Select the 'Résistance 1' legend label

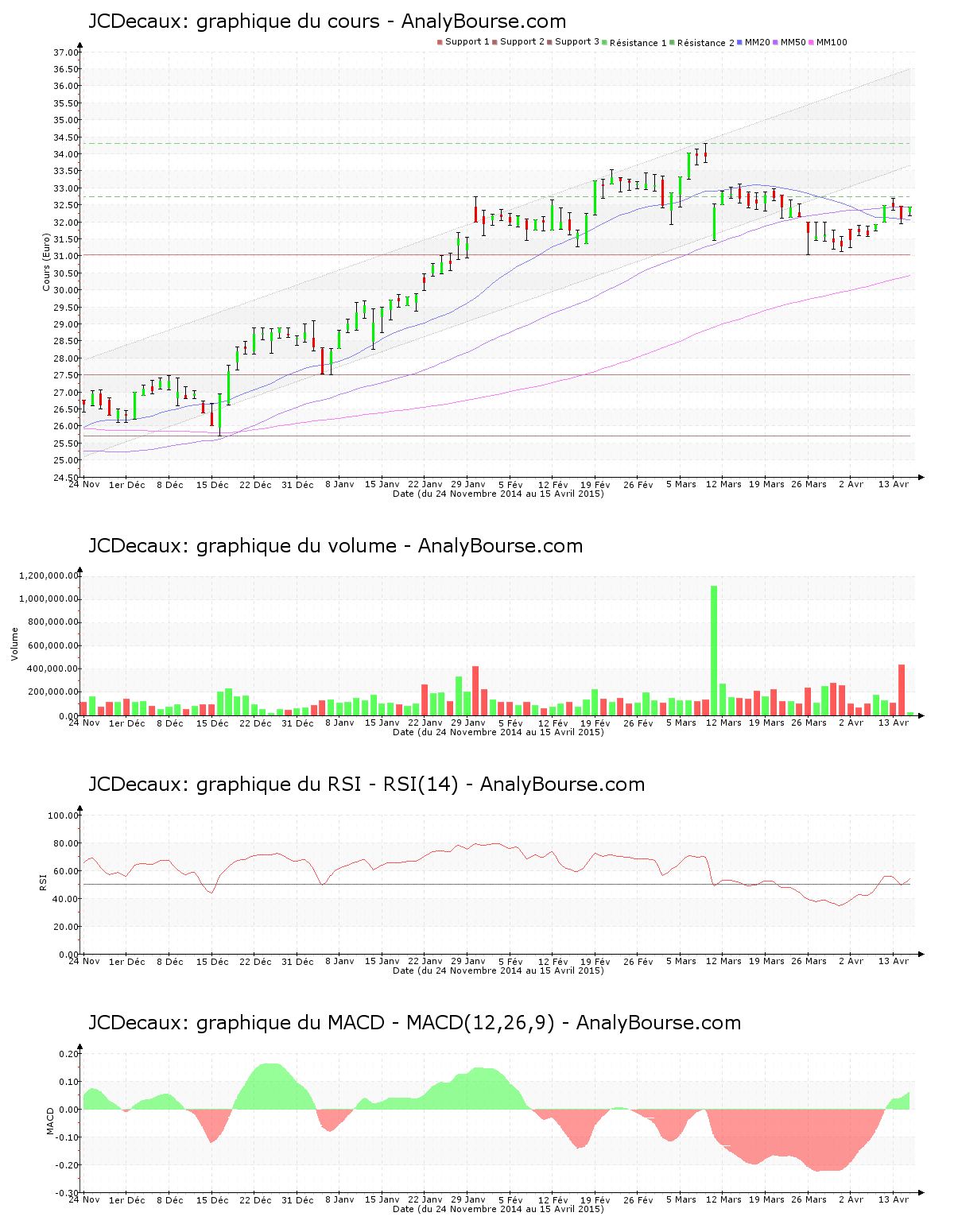[x=638, y=42]
